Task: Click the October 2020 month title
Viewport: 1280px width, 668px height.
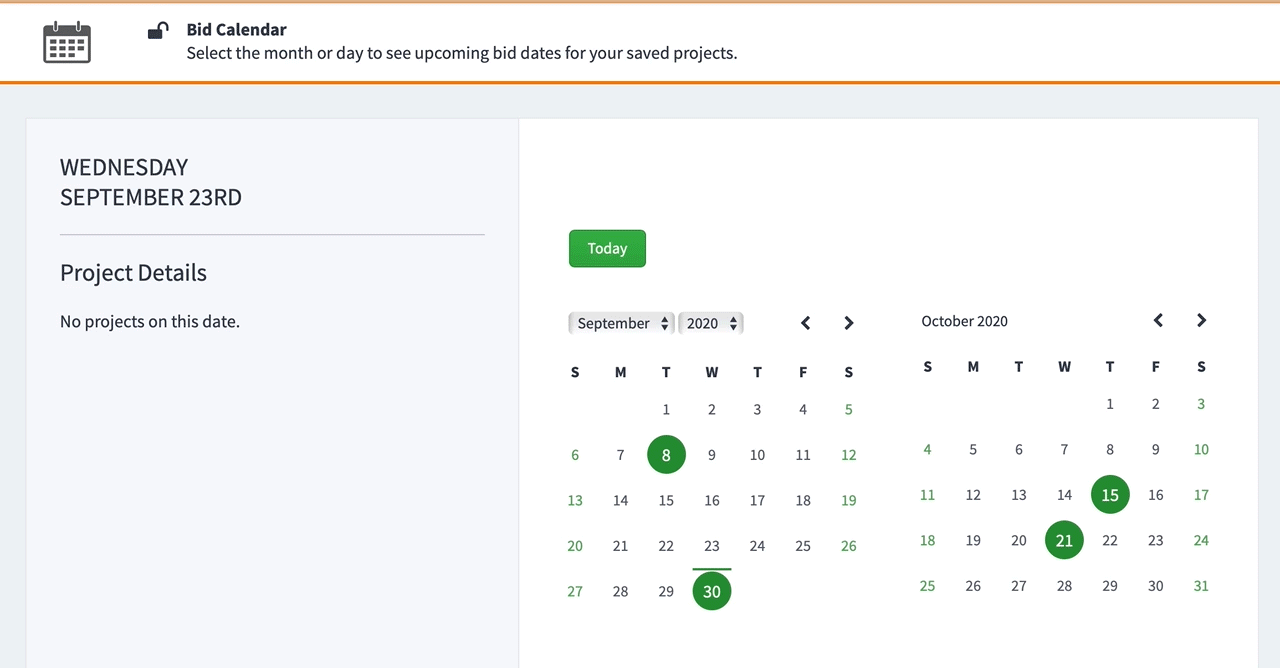Action: pyautogui.click(x=965, y=321)
